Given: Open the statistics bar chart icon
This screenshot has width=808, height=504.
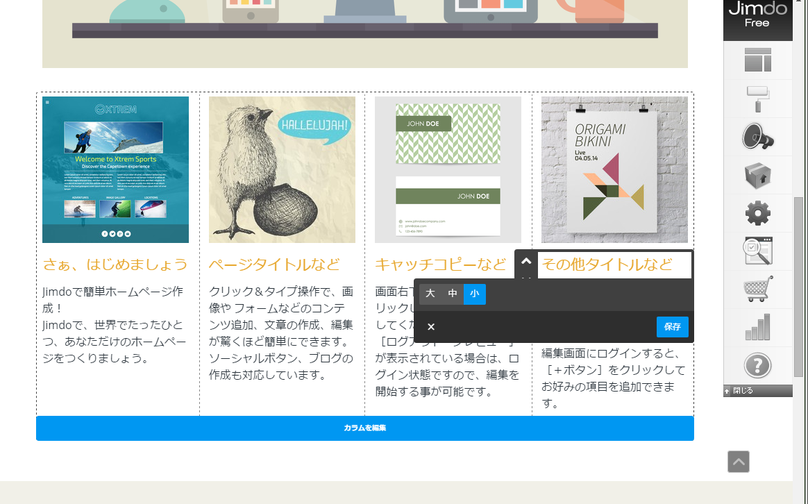Looking at the screenshot, I should click(758, 327).
